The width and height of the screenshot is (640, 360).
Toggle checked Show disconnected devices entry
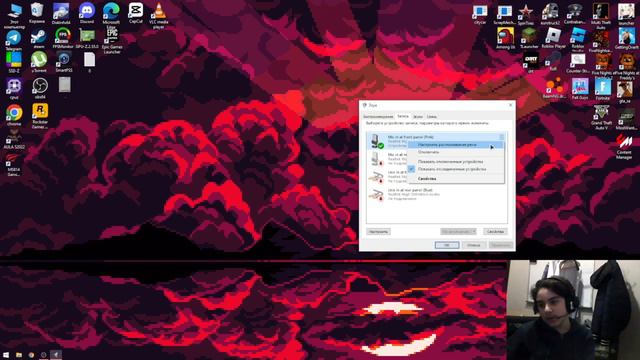(x=456, y=169)
